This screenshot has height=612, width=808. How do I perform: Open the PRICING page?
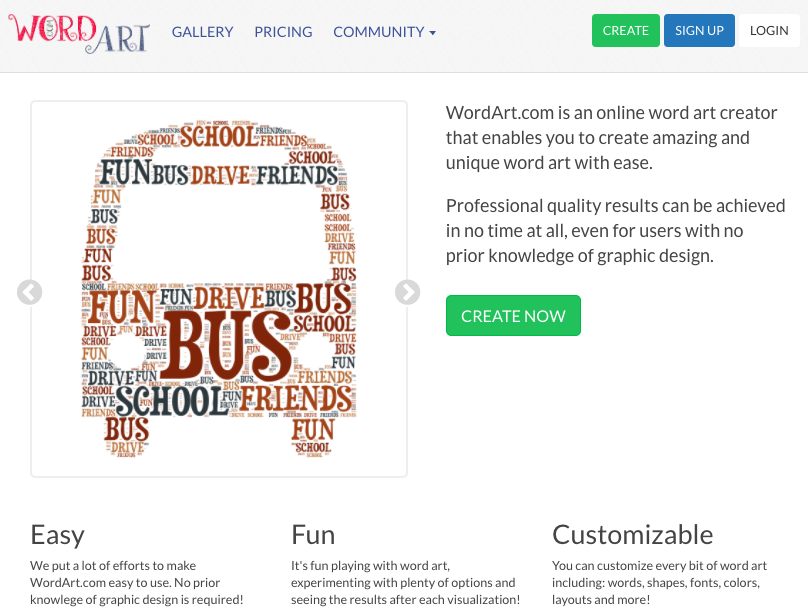coord(283,32)
